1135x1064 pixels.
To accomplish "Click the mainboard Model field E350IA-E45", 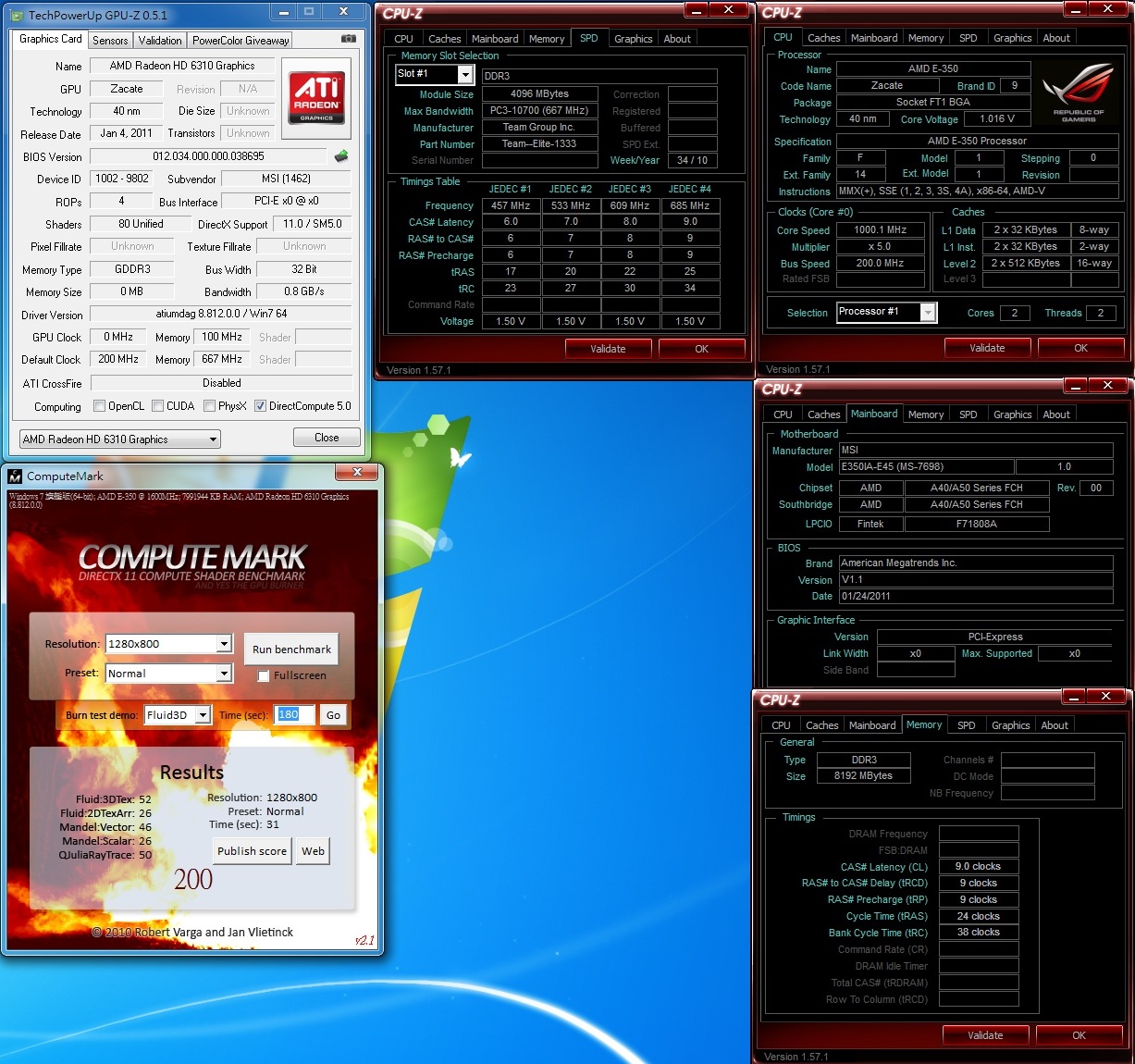I will [927, 467].
